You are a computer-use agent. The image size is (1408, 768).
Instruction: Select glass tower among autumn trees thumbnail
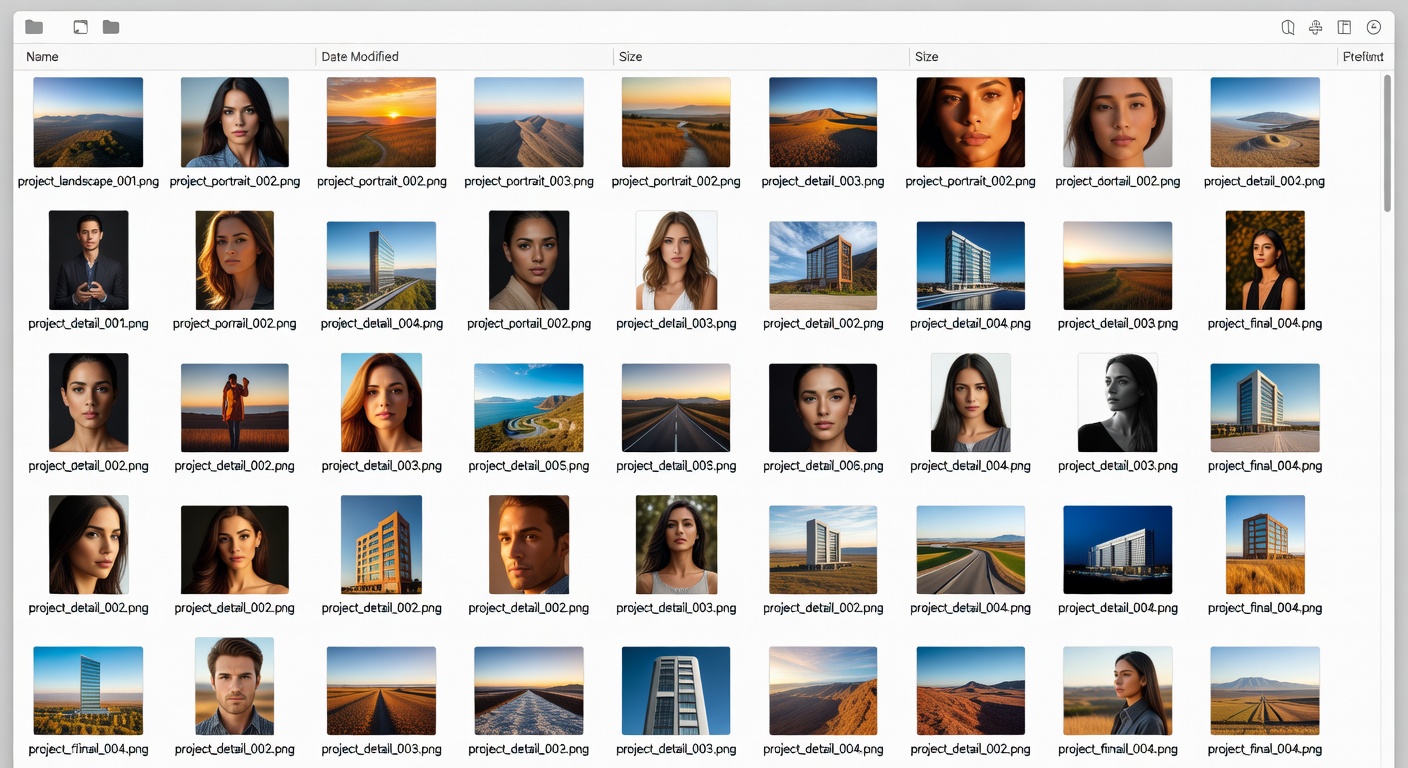coord(88,691)
